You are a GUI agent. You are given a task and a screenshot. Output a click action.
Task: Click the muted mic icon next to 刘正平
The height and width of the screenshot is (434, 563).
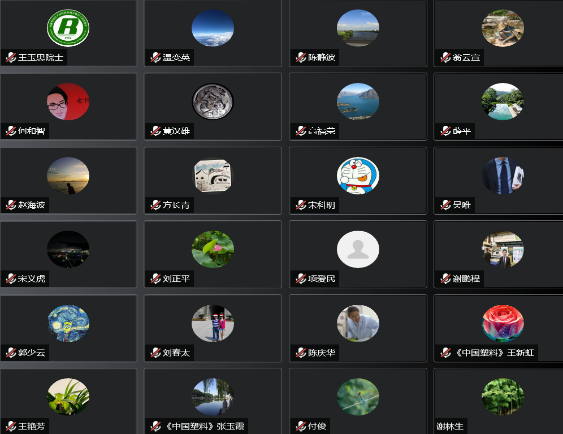155,279
